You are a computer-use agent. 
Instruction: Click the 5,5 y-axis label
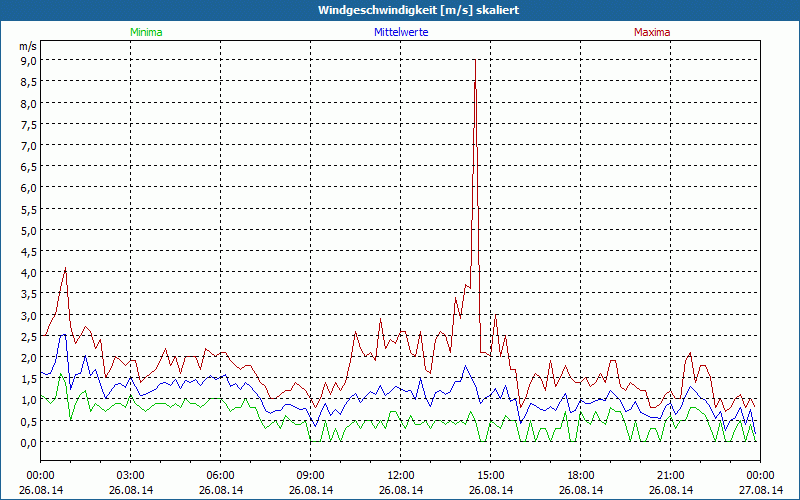tap(28, 209)
